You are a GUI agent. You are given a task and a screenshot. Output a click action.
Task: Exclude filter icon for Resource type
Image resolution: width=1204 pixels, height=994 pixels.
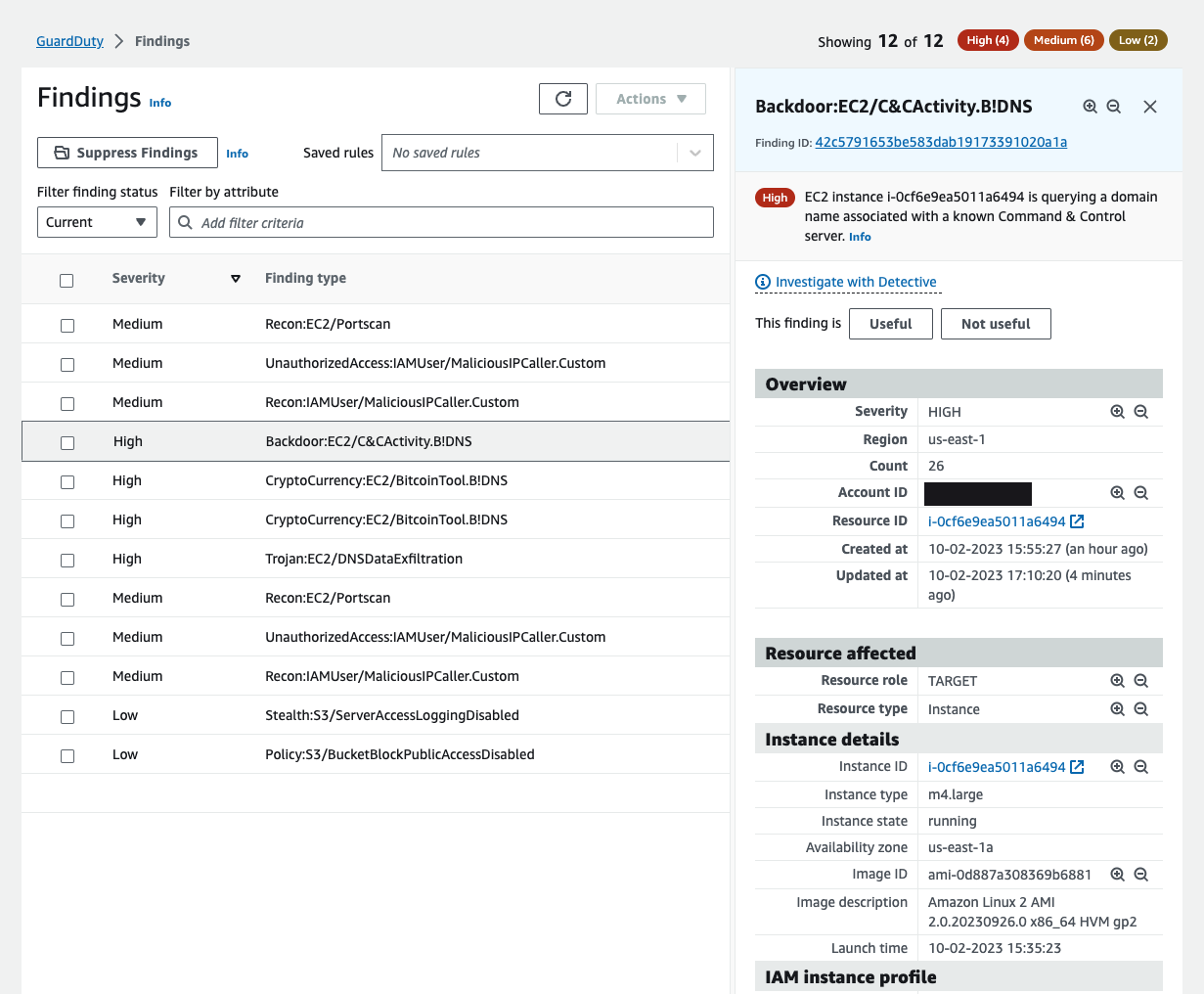pyautogui.click(x=1141, y=709)
